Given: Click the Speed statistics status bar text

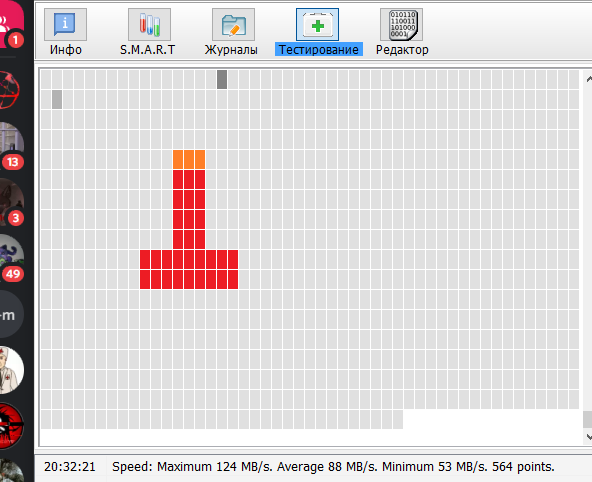Looking at the screenshot, I should 333,467.
